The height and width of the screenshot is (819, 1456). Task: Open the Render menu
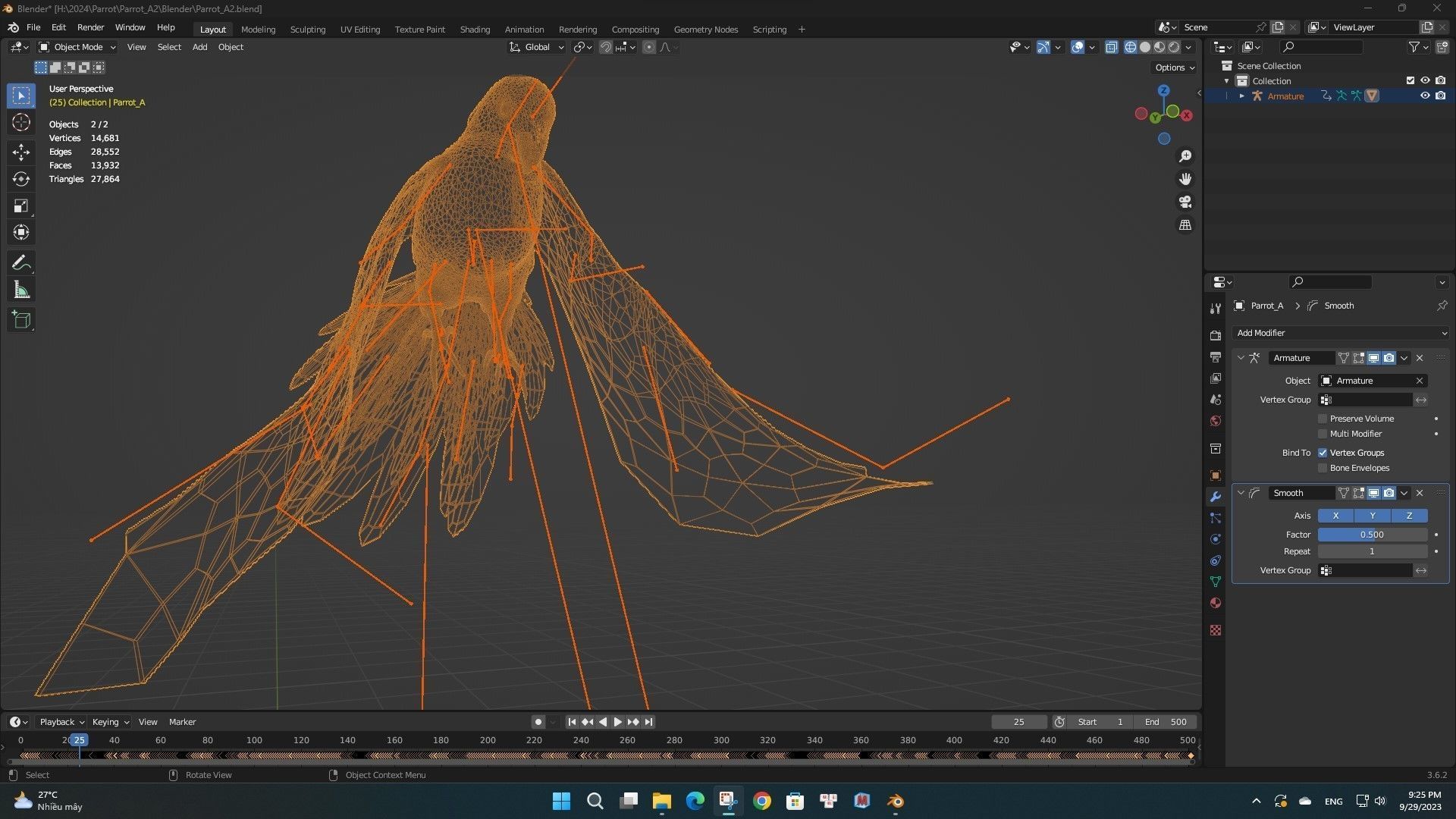coord(90,27)
